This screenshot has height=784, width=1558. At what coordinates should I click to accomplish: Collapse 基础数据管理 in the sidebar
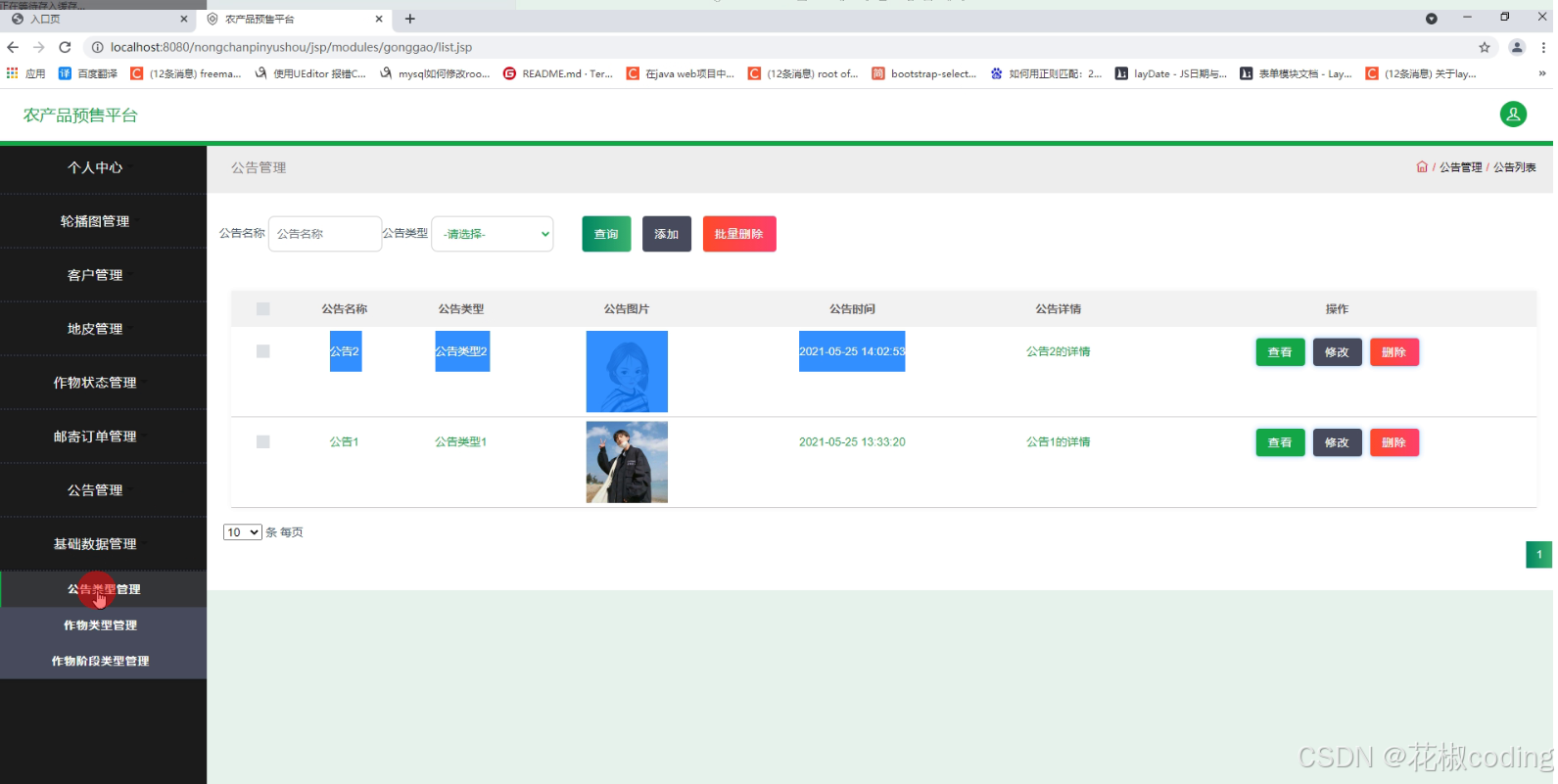pos(95,544)
